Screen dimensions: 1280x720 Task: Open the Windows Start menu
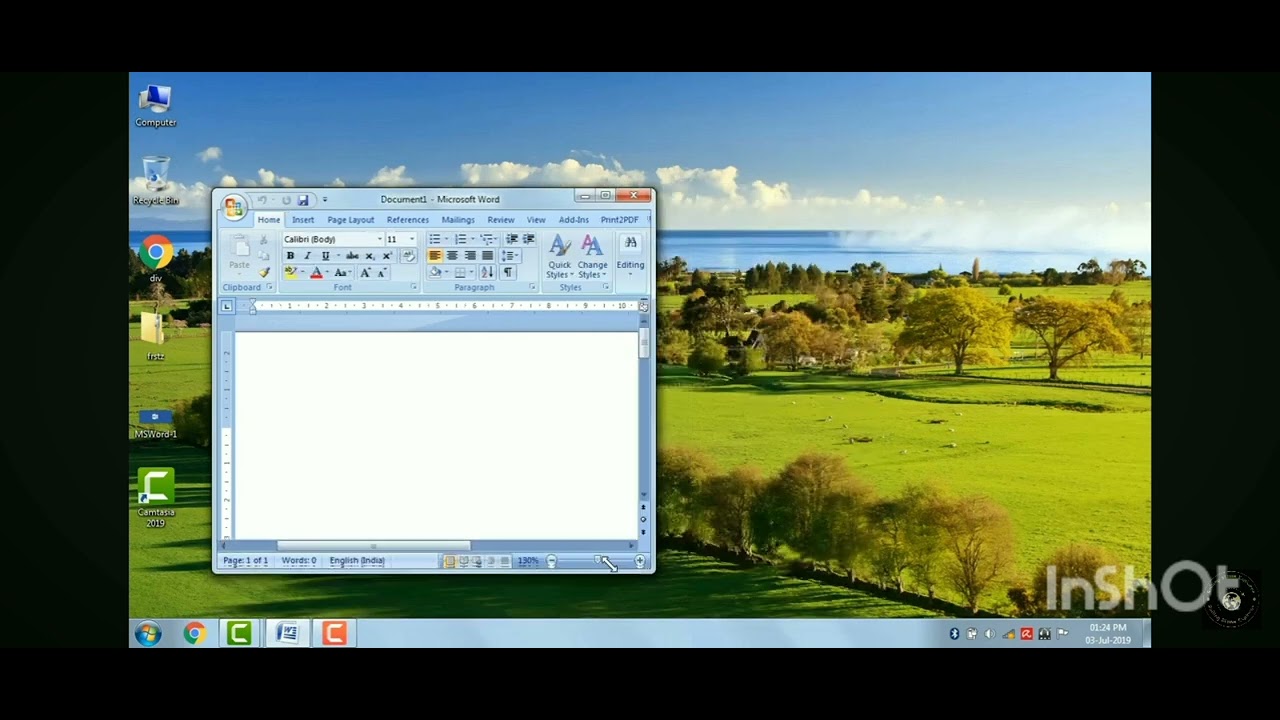click(148, 633)
